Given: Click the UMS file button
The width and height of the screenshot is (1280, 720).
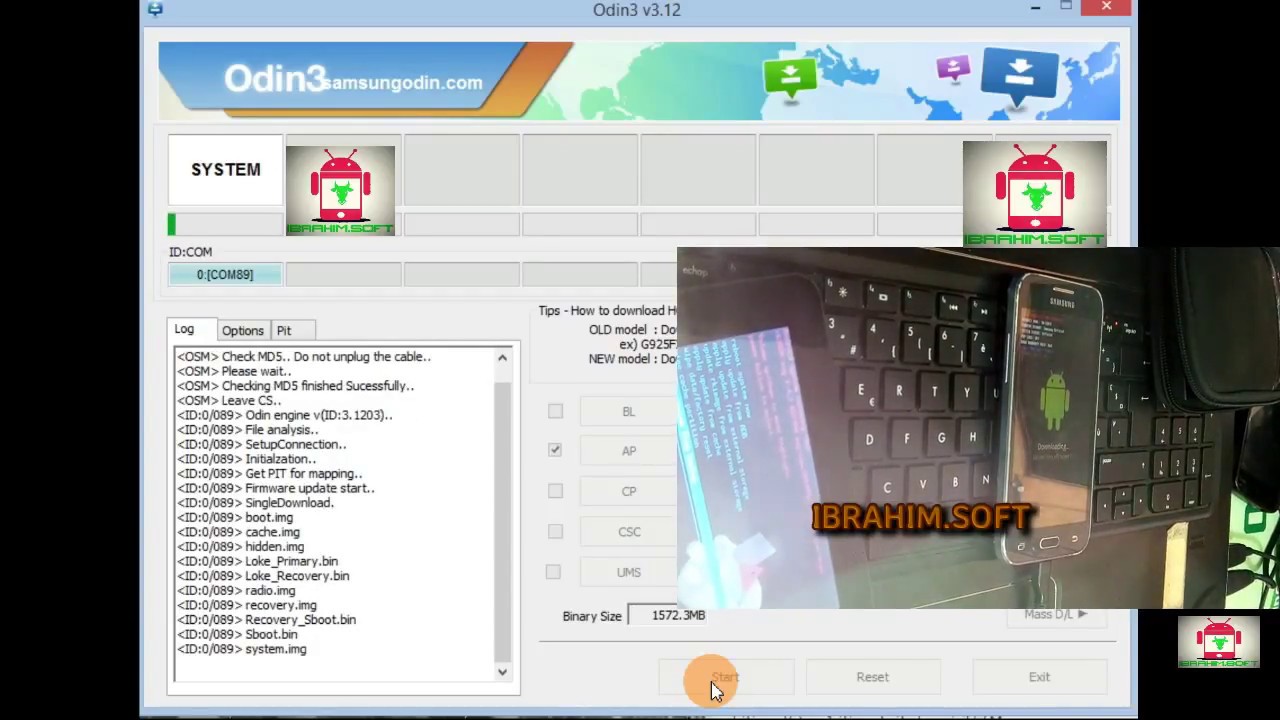Looking at the screenshot, I should click(629, 572).
